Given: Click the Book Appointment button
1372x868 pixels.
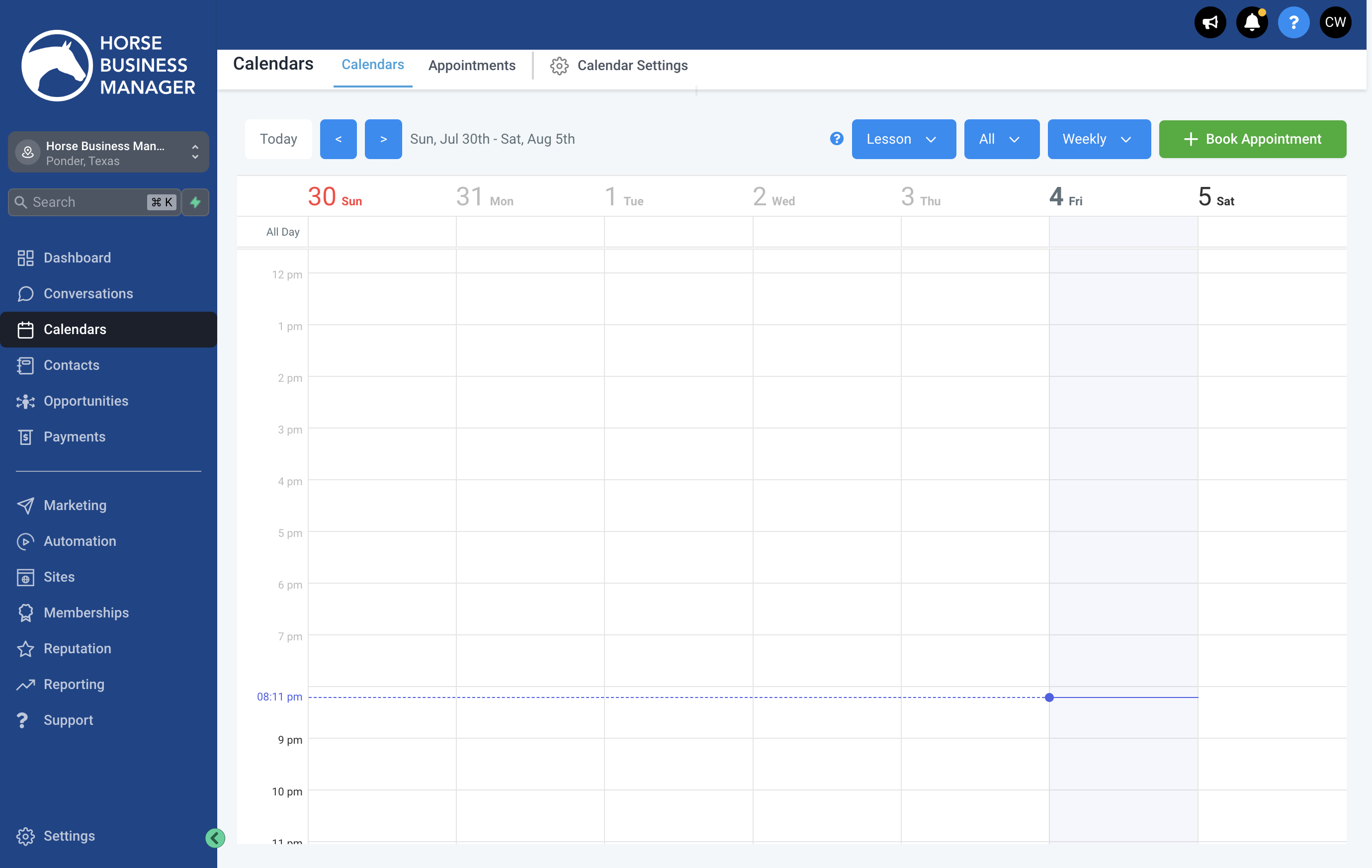Looking at the screenshot, I should [1252, 139].
